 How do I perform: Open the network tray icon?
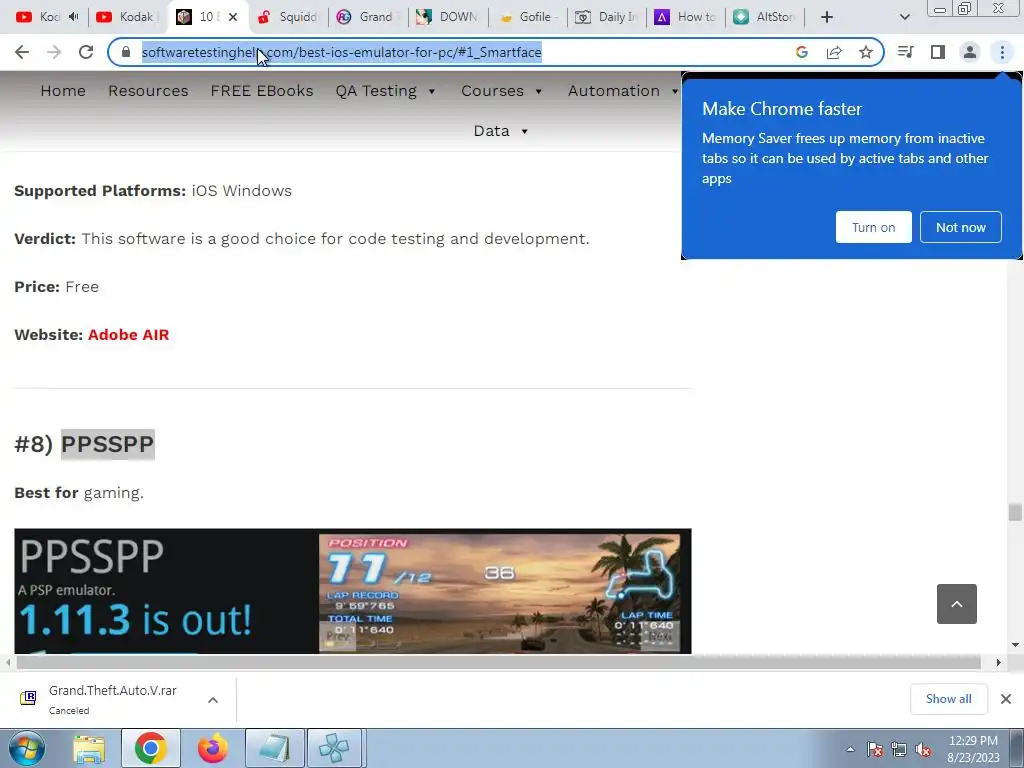tap(899, 749)
